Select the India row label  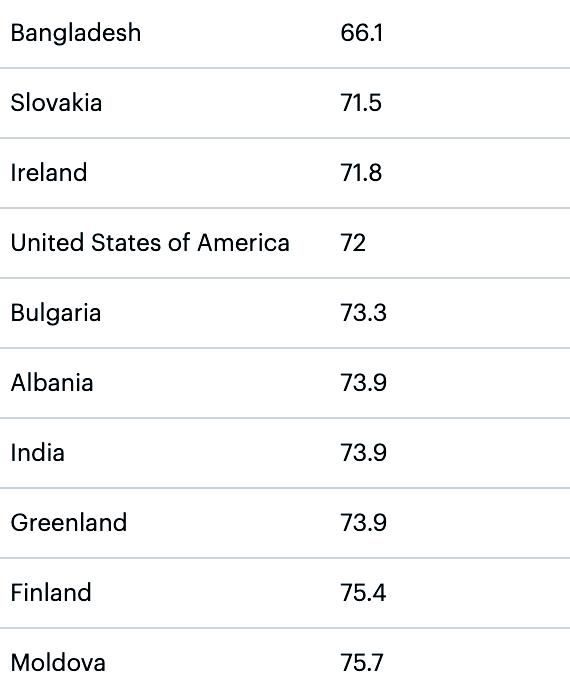point(38,453)
